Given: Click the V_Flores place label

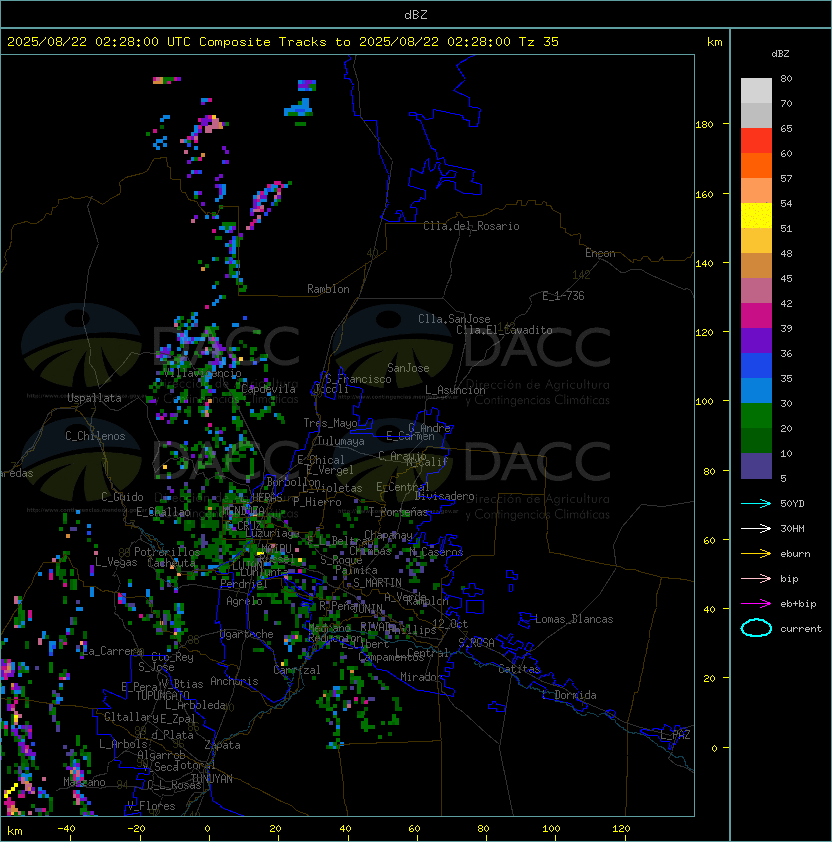Looking at the screenshot, I should pyautogui.click(x=151, y=806).
